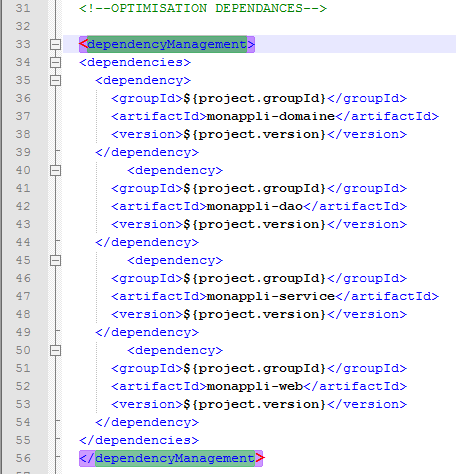Click line number 31 in the margin
This screenshot has width=456, height=474.
click(x=23, y=8)
